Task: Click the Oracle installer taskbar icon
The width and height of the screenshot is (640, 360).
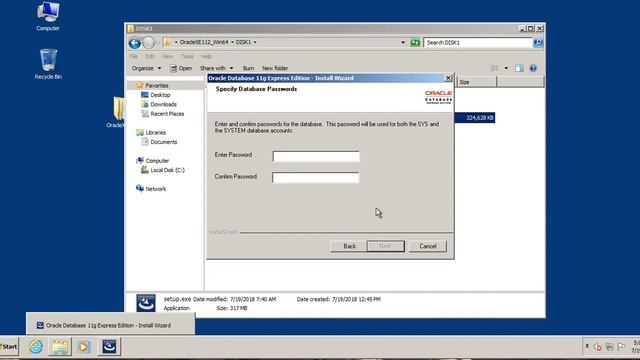Action: point(109,347)
